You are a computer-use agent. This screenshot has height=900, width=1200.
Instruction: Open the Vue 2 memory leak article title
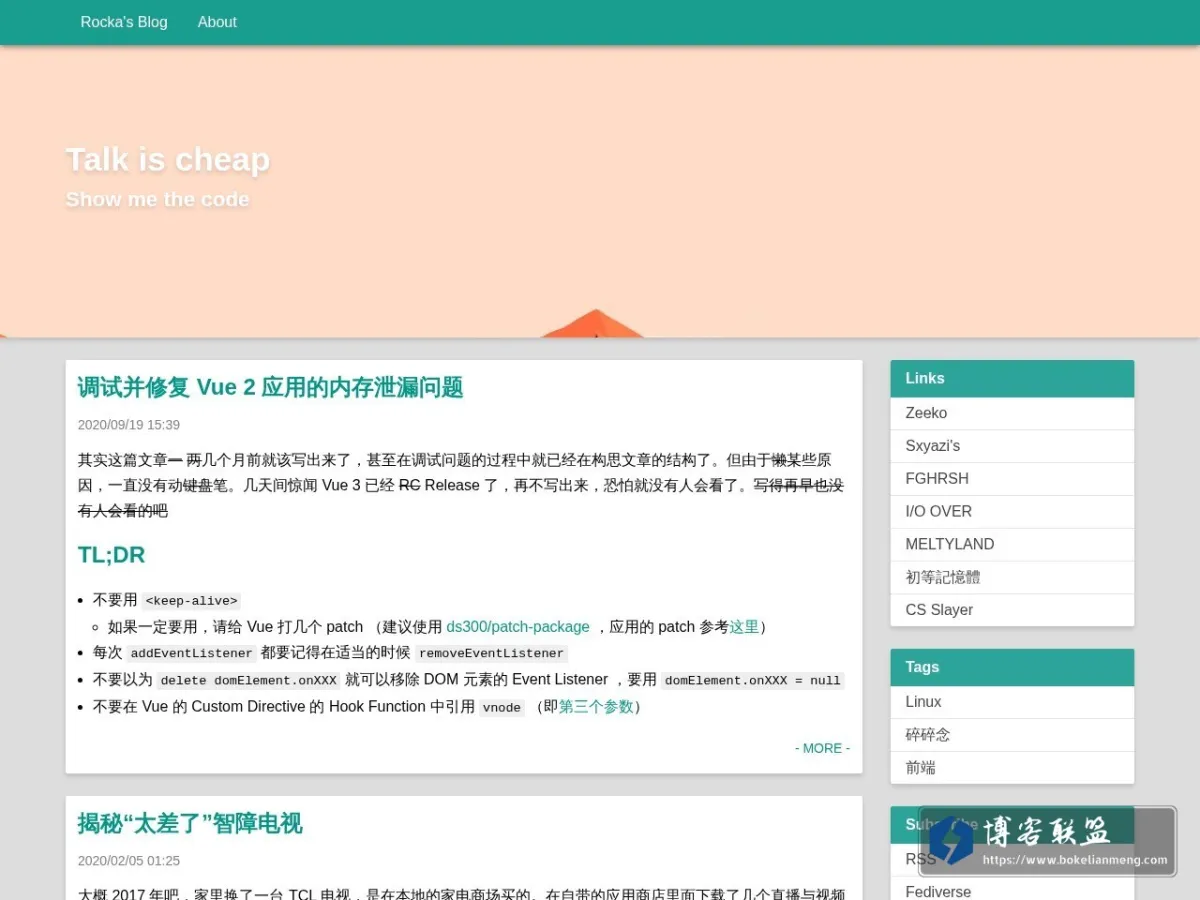(x=270, y=388)
